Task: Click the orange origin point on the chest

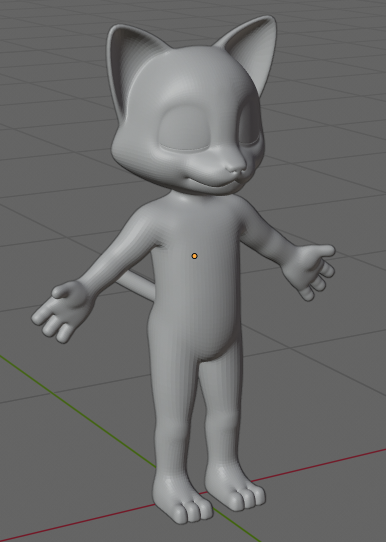Action: click(x=195, y=256)
